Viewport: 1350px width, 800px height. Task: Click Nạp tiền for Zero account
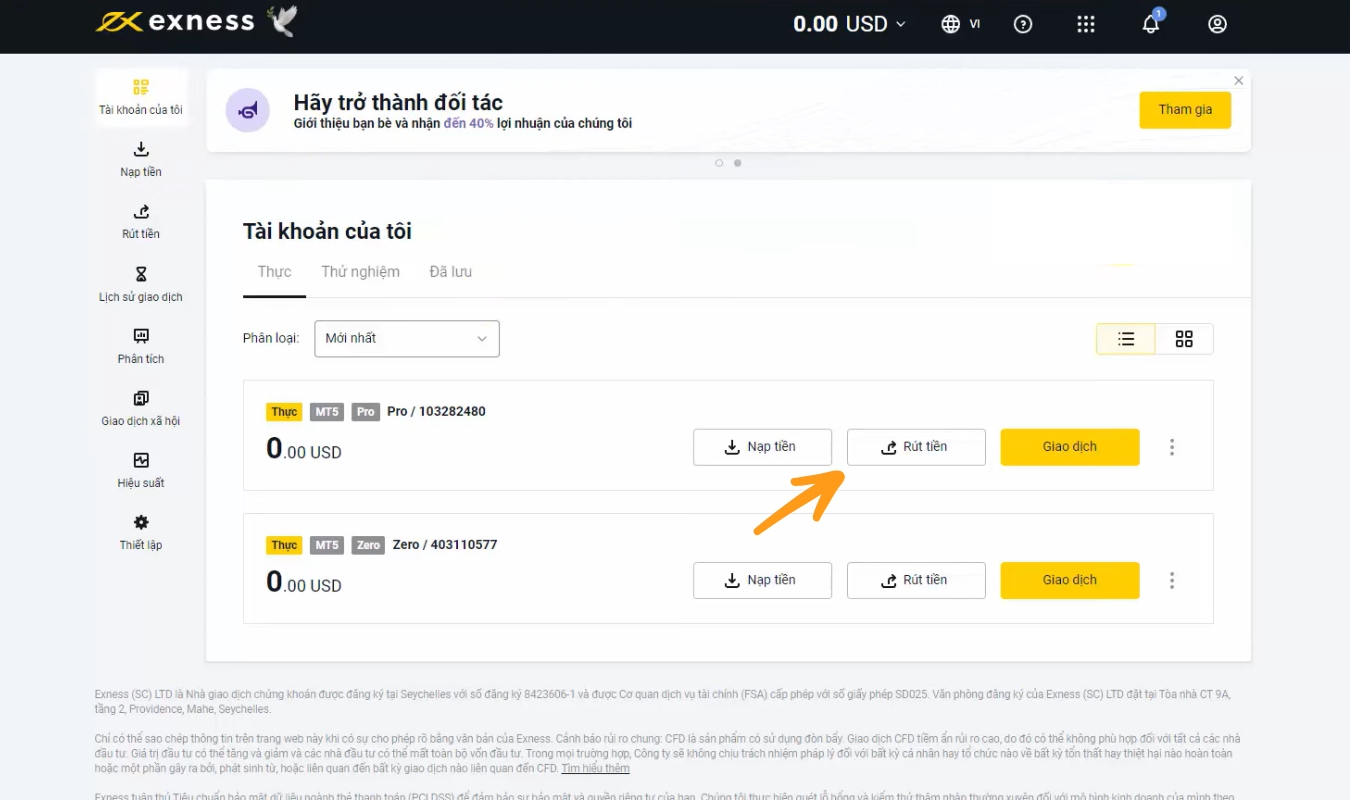(762, 580)
